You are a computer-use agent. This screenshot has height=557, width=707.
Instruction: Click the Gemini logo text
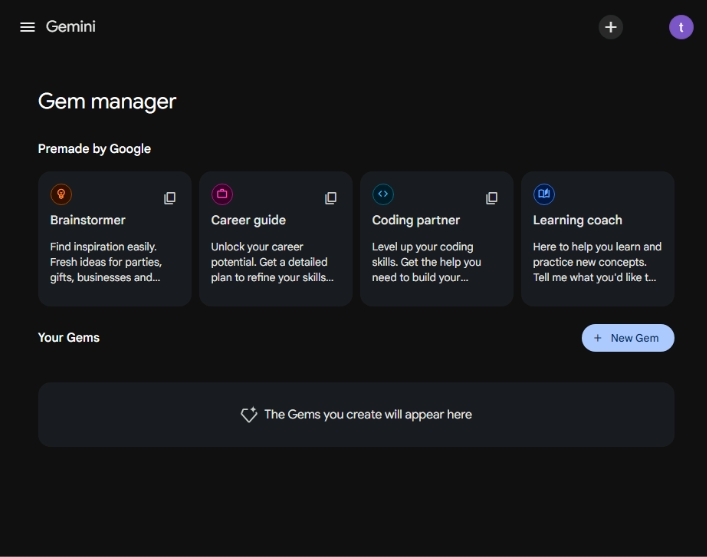(x=71, y=27)
